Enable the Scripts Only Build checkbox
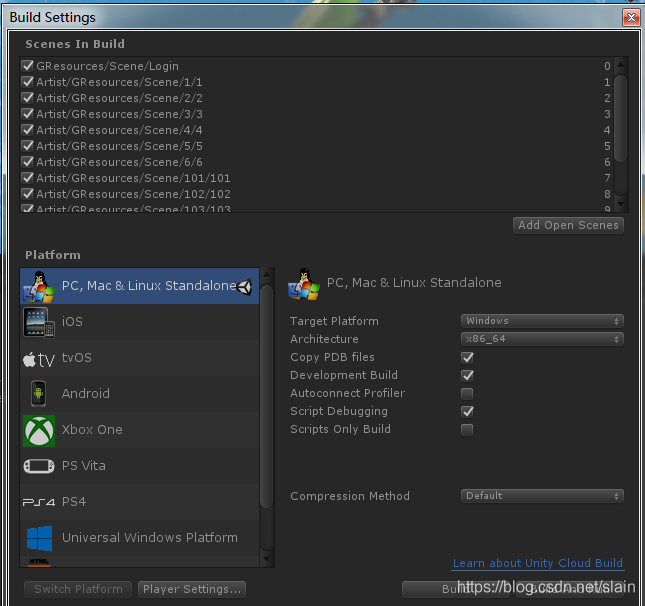This screenshot has height=606, width=645. [x=467, y=430]
